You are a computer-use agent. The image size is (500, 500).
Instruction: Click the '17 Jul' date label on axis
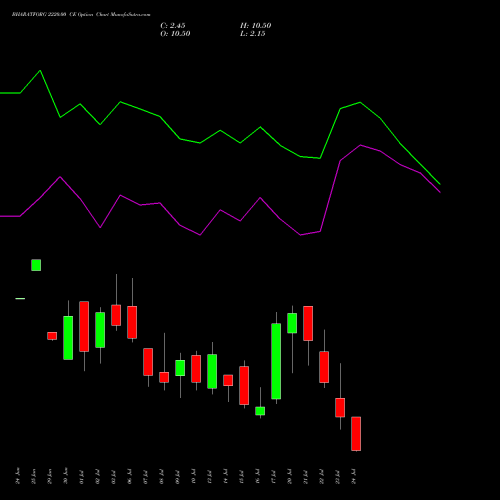(274, 477)
